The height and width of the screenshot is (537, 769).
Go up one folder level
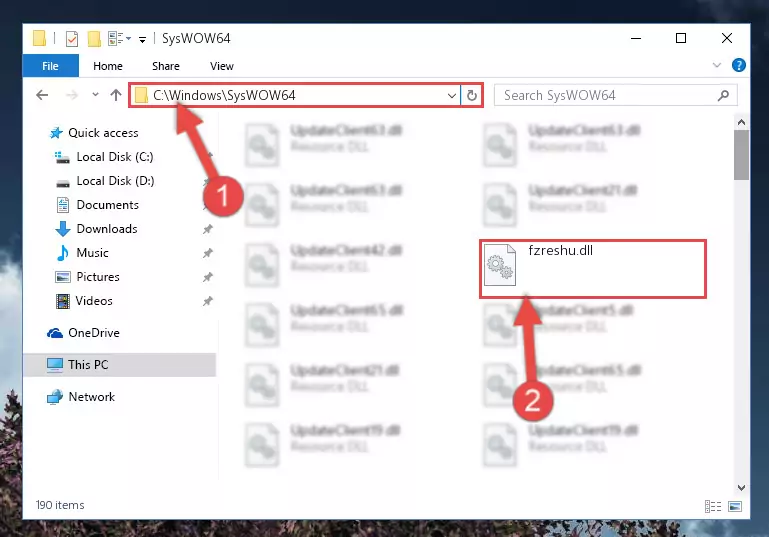pos(116,95)
